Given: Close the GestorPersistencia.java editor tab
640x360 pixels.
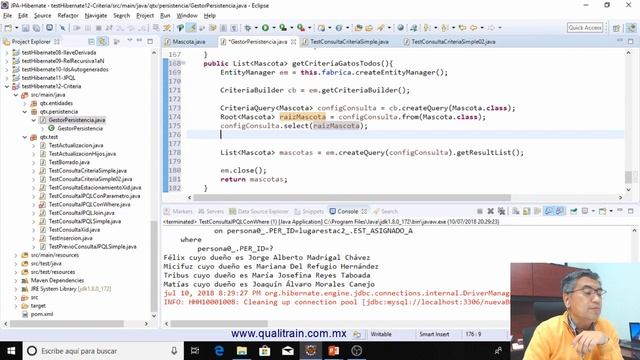Looking at the screenshot, I should tap(293, 42).
